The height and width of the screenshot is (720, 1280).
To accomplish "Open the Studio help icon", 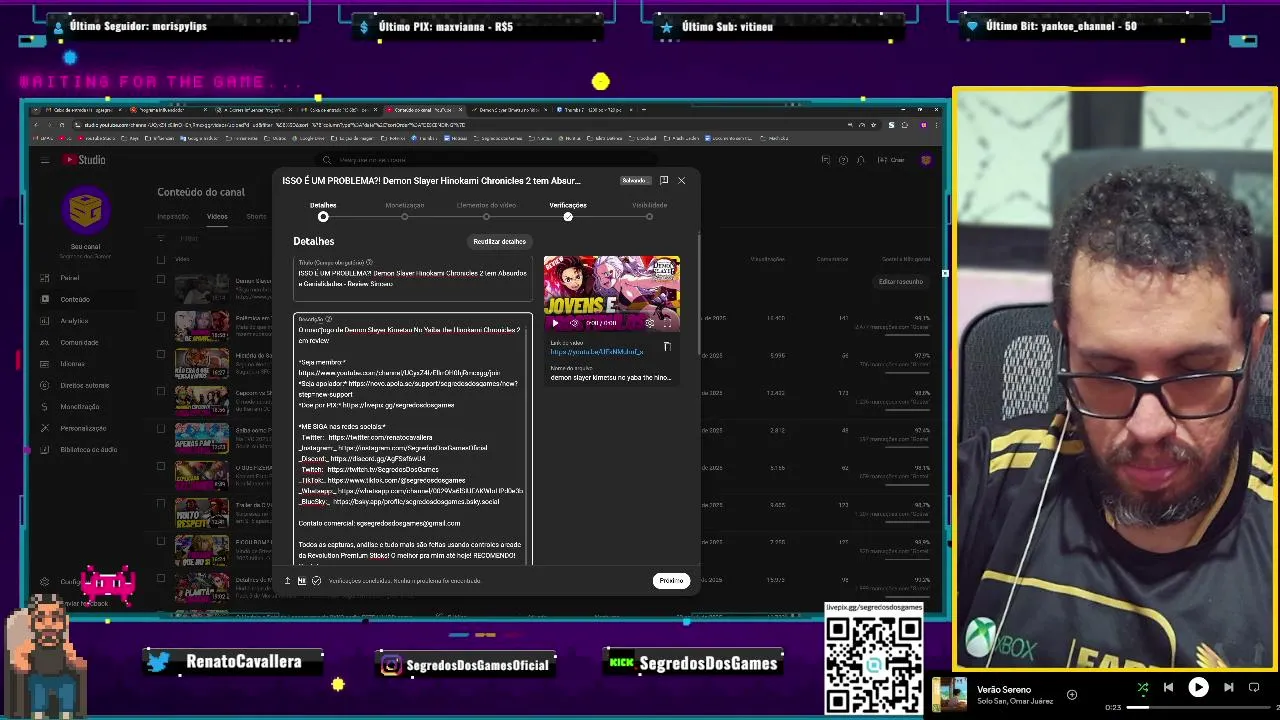I will click(x=843, y=160).
